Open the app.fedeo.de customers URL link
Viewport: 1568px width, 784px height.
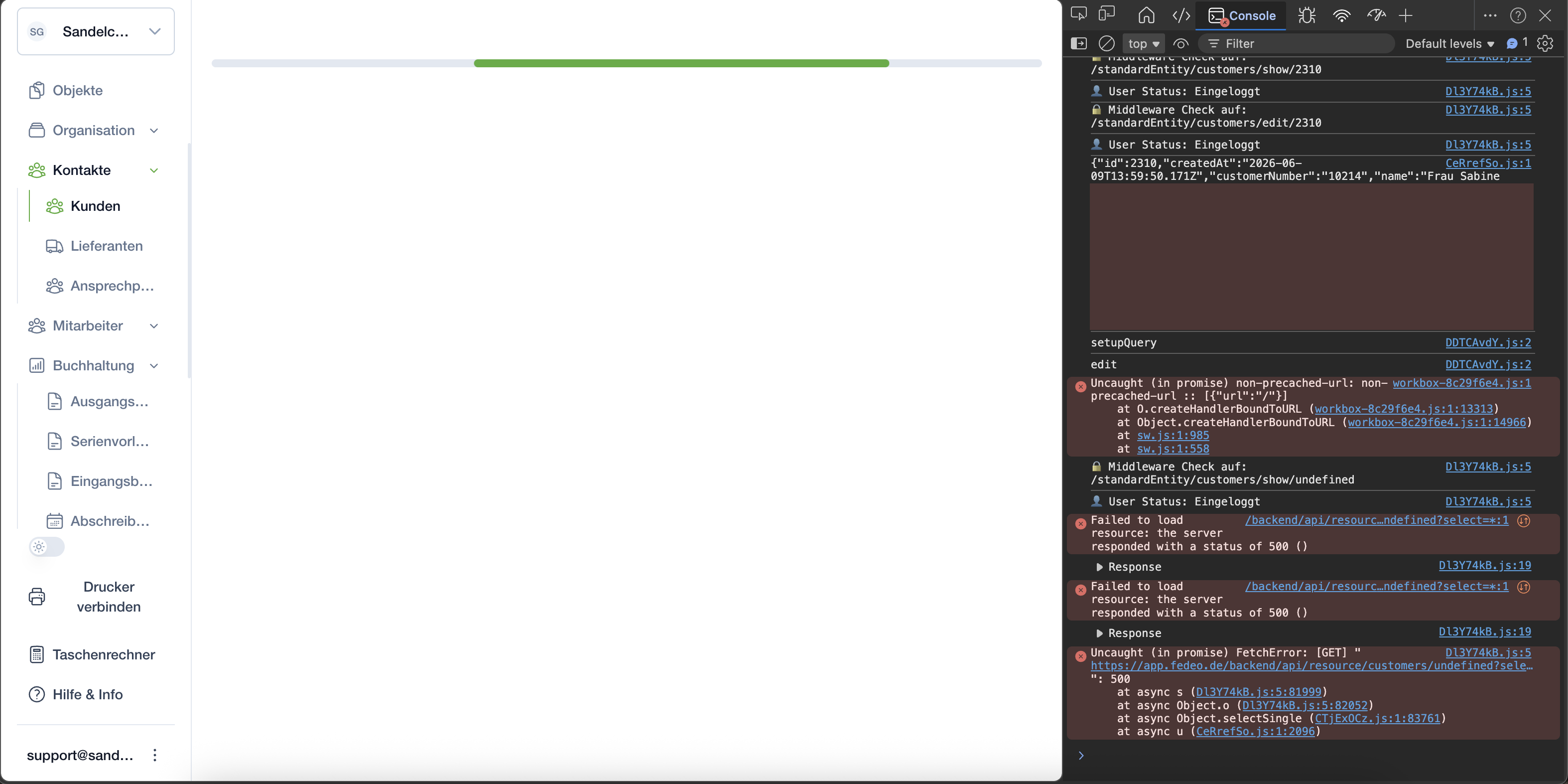point(1312,665)
